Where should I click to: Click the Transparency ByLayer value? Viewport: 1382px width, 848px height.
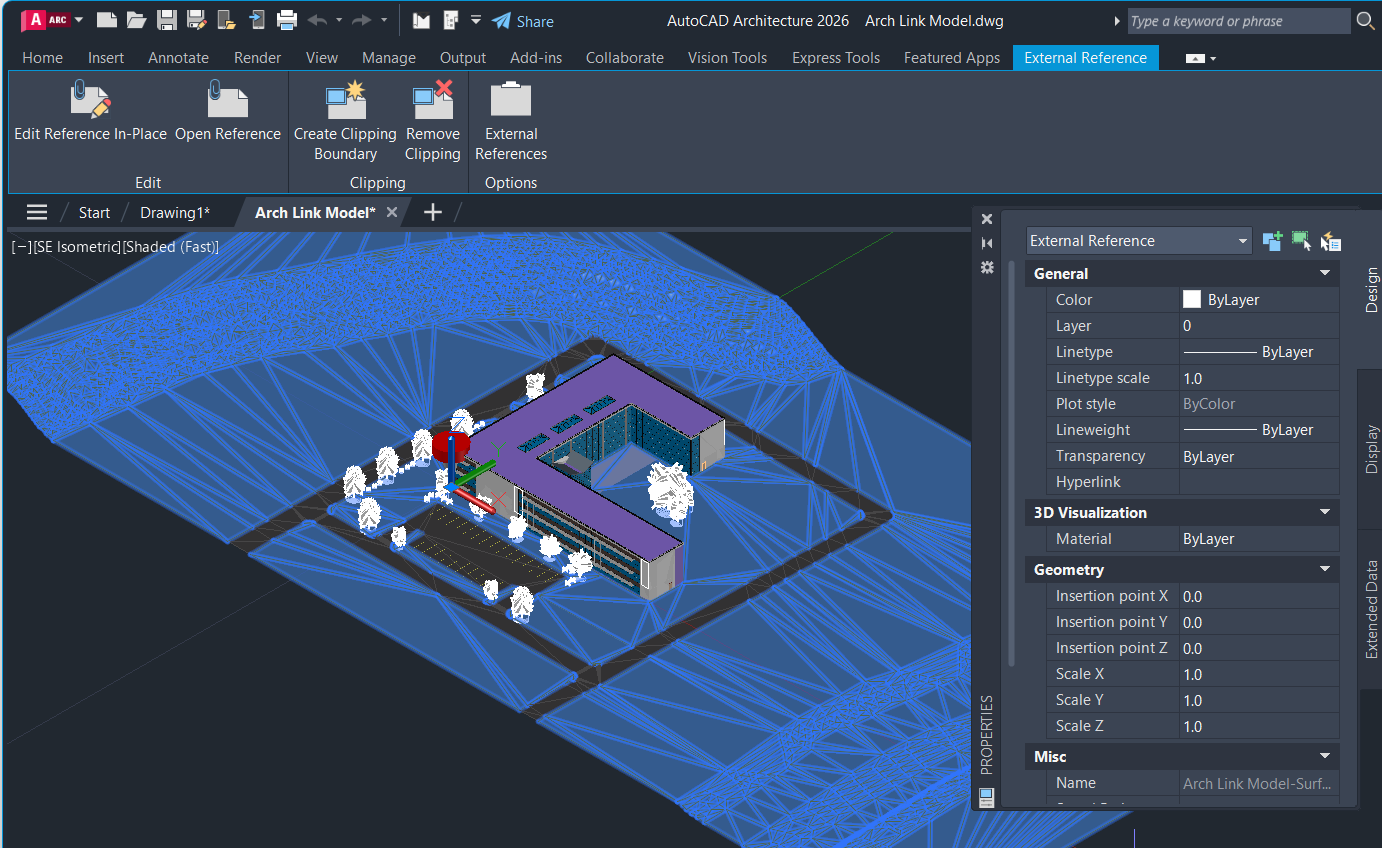click(x=1259, y=456)
